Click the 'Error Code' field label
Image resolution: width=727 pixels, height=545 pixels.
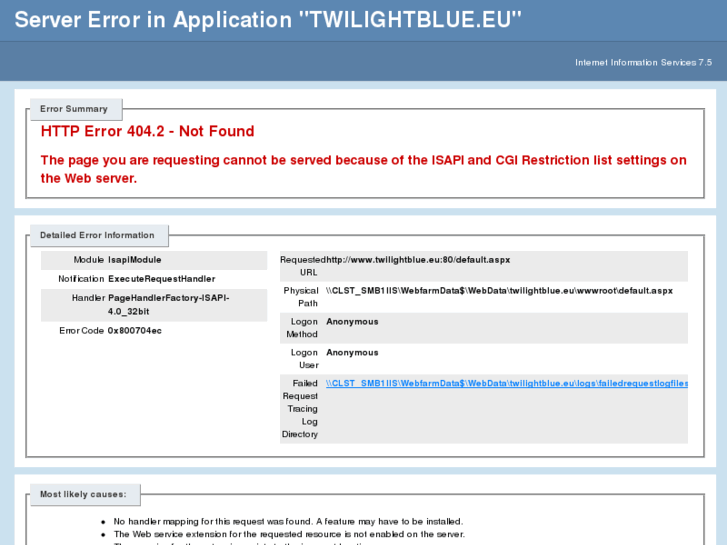[81, 331]
